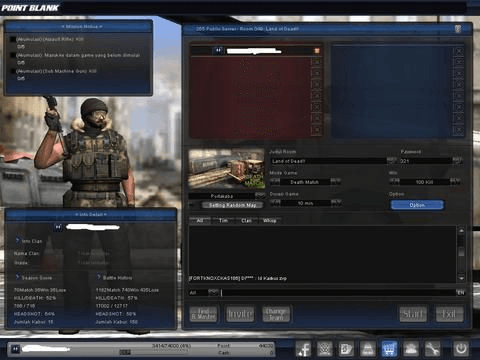Click the '100 Kill' win value
The image size is (480, 360).
click(425, 182)
